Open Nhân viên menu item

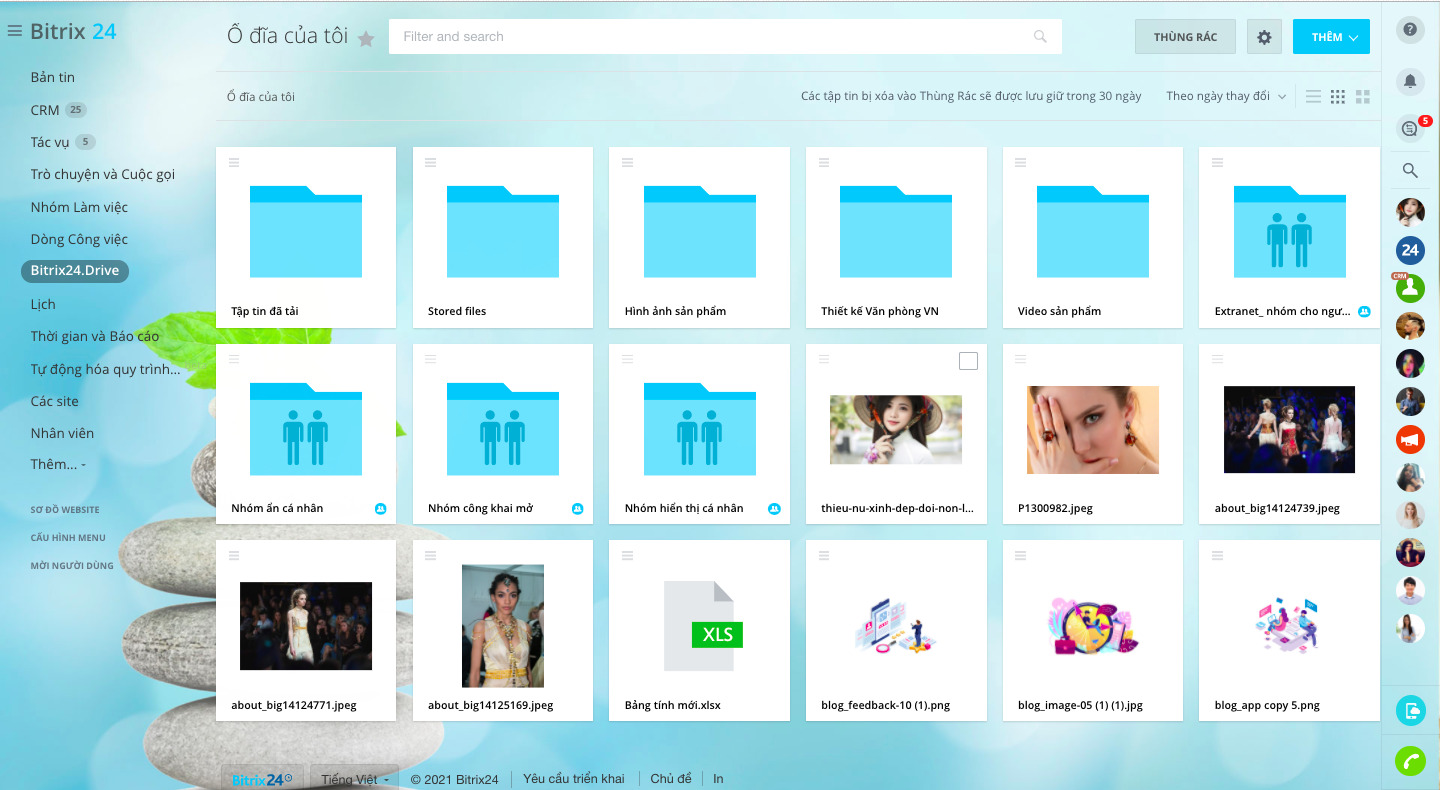(62, 433)
